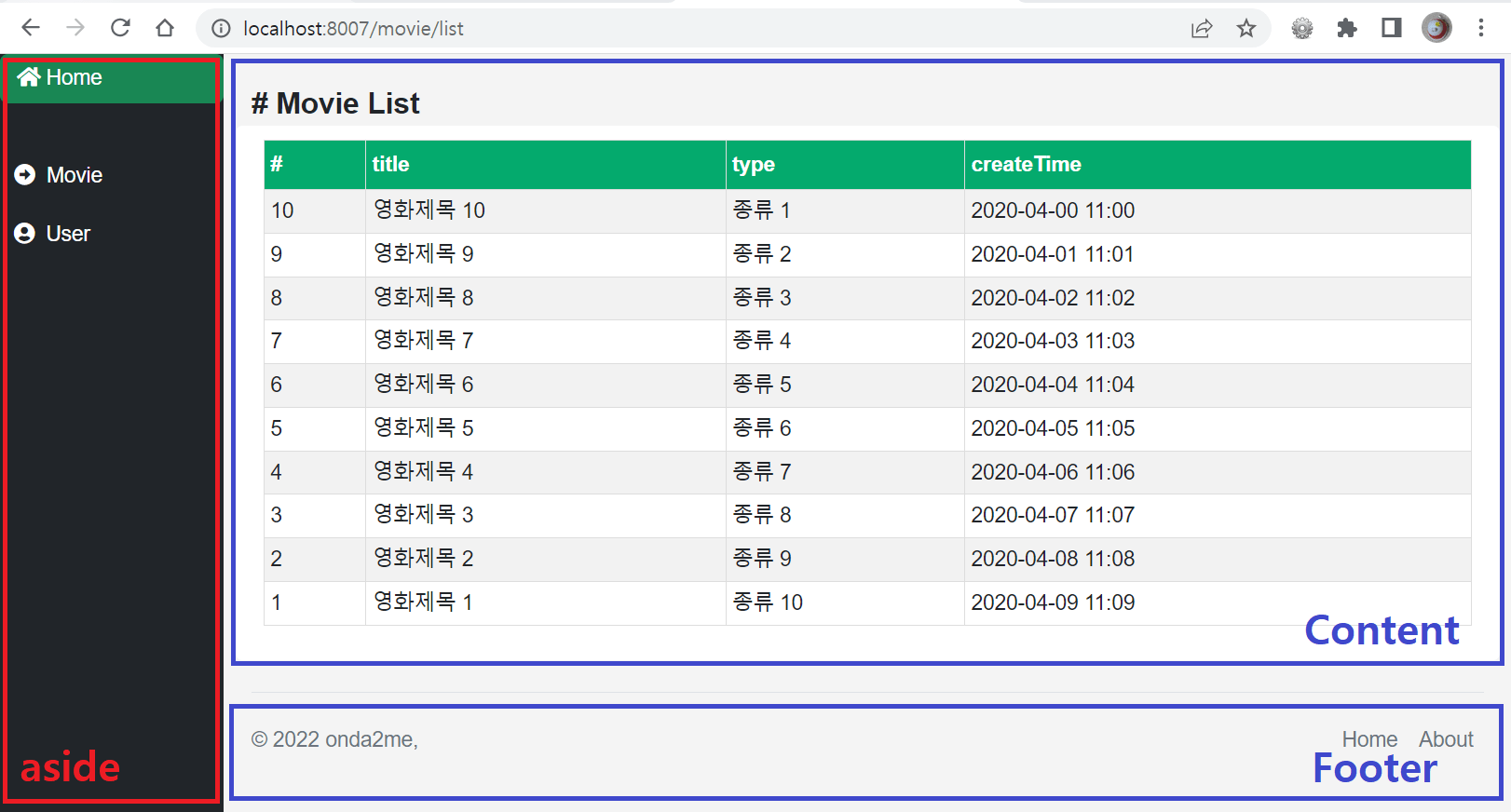Screen dimensions: 1511x812
Task: Click the share page icon
Action: [1202, 29]
